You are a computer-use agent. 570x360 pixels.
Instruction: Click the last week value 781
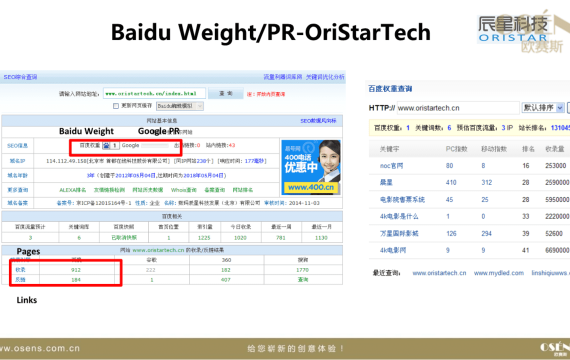[x=281, y=237]
